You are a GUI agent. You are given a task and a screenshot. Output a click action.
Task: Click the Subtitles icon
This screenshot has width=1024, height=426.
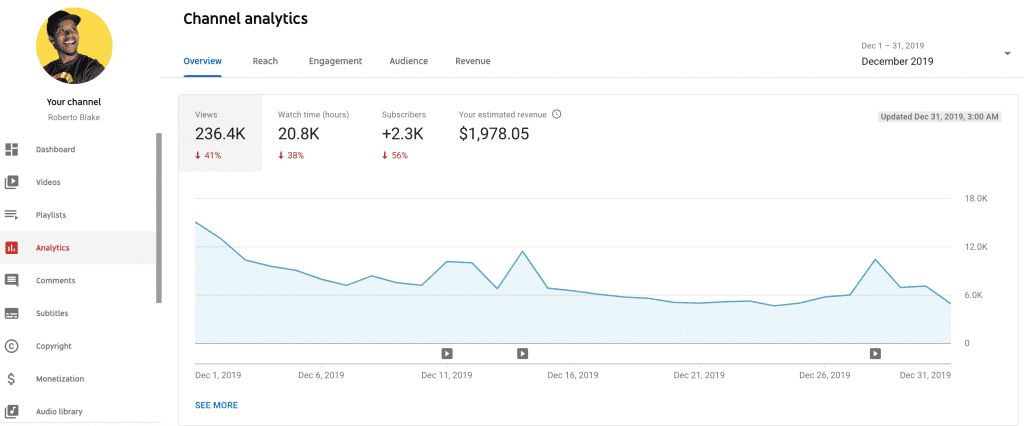click(12, 313)
